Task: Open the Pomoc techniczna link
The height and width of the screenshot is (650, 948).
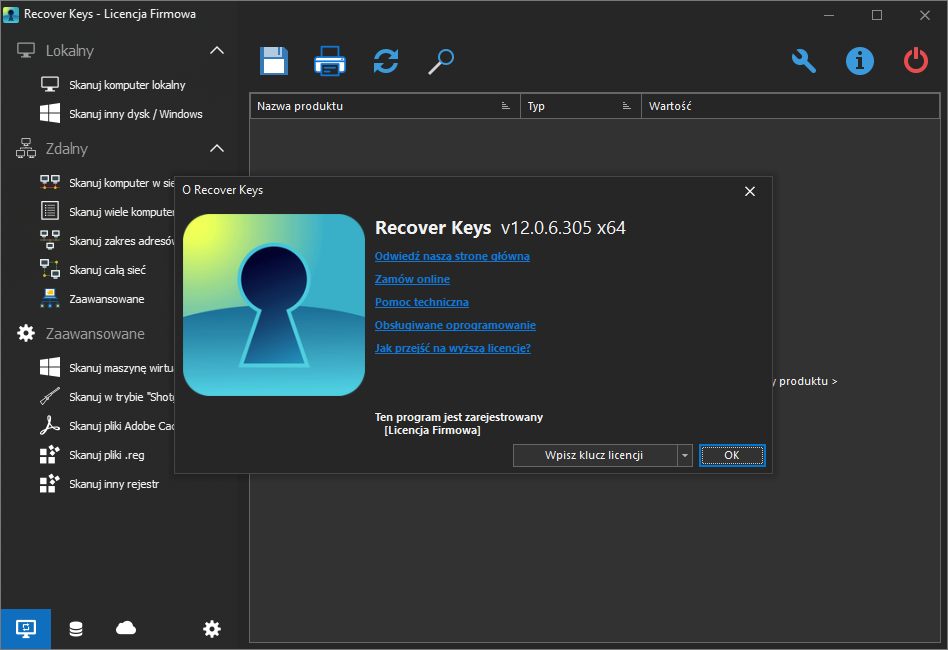Action: coord(422,302)
